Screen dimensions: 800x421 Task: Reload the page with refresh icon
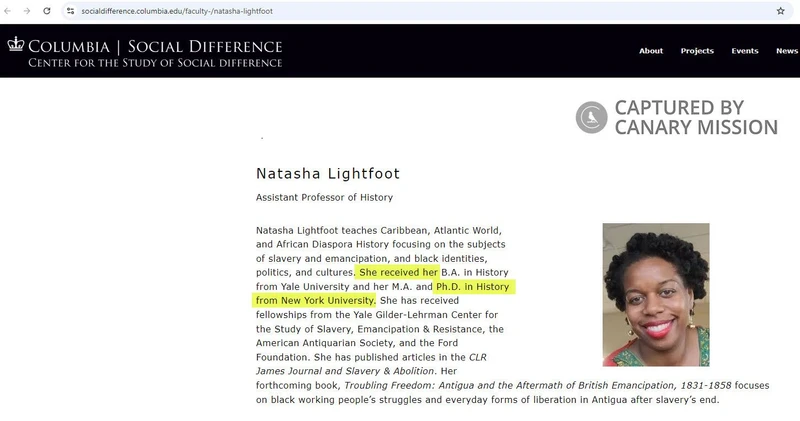point(46,11)
